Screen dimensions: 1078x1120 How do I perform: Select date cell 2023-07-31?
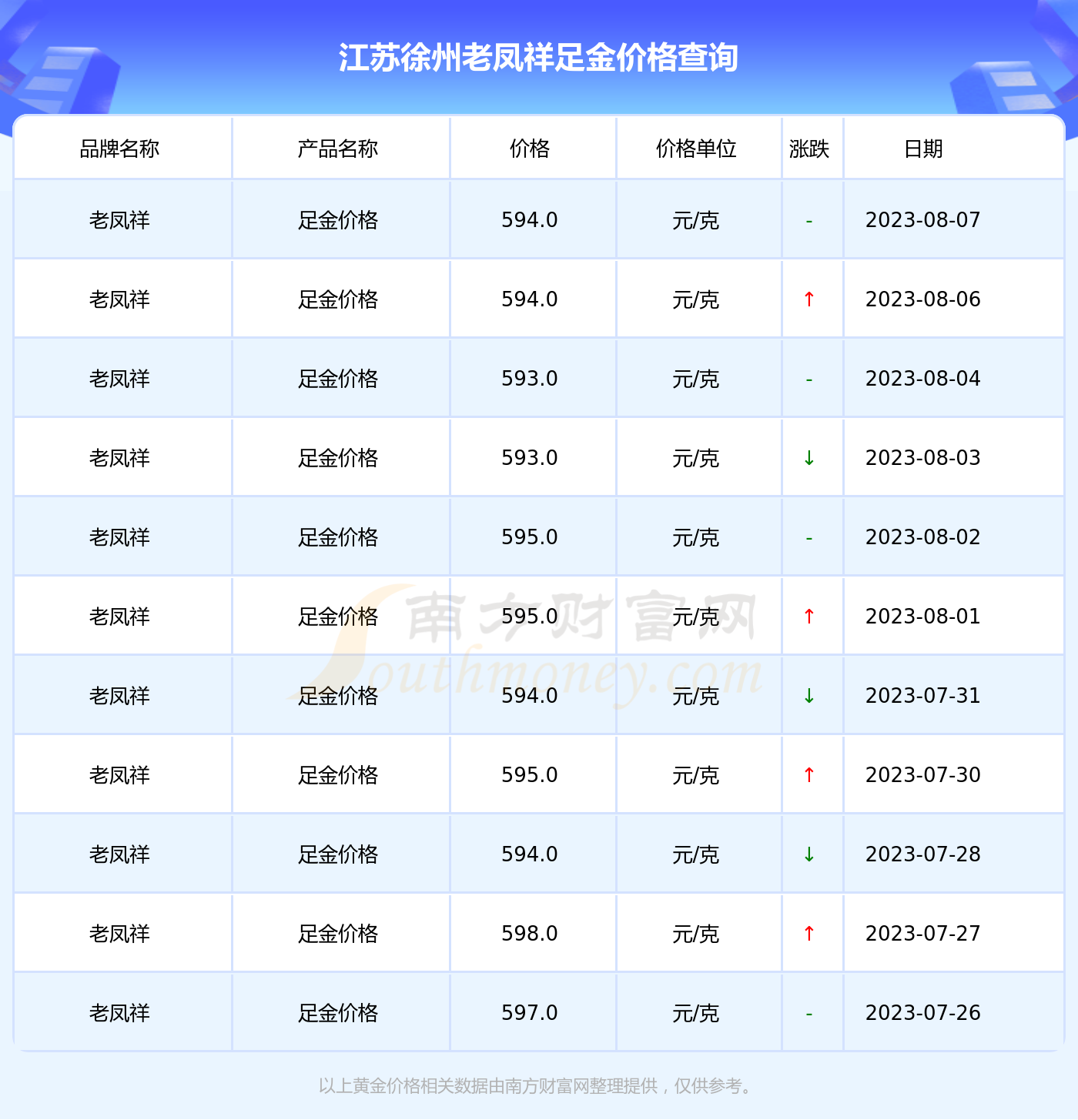click(923, 696)
